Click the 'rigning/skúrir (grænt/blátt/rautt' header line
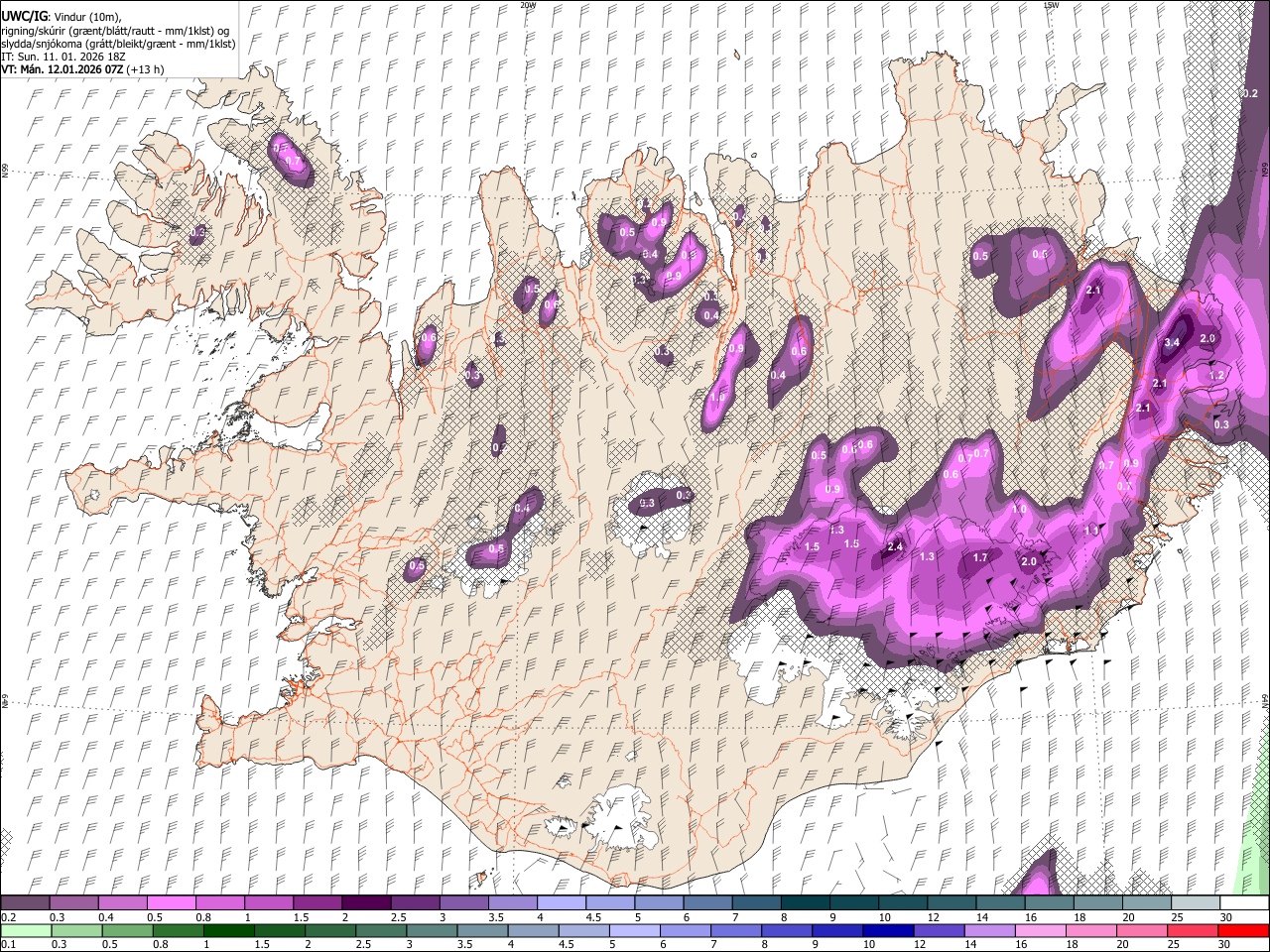Image resolution: width=1270 pixels, height=952 pixels. click(115, 31)
